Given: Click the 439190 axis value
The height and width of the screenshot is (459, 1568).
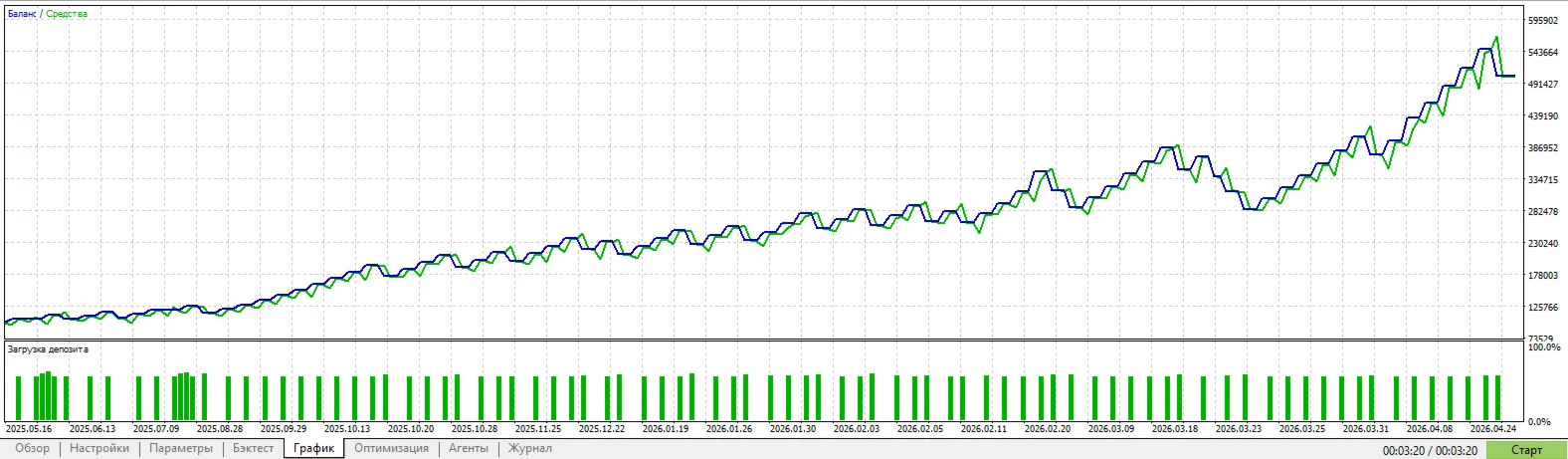Looking at the screenshot, I should click(x=1543, y=116).
